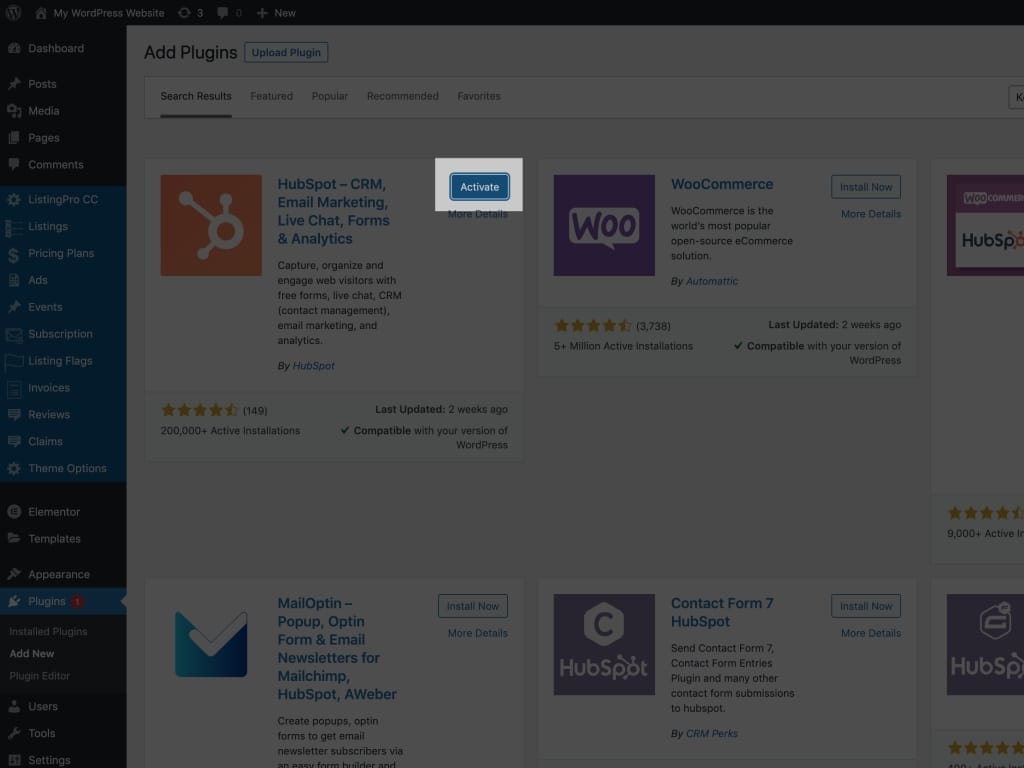Open More Details for Contact Form 7 HubSpot

click(871, 633)
